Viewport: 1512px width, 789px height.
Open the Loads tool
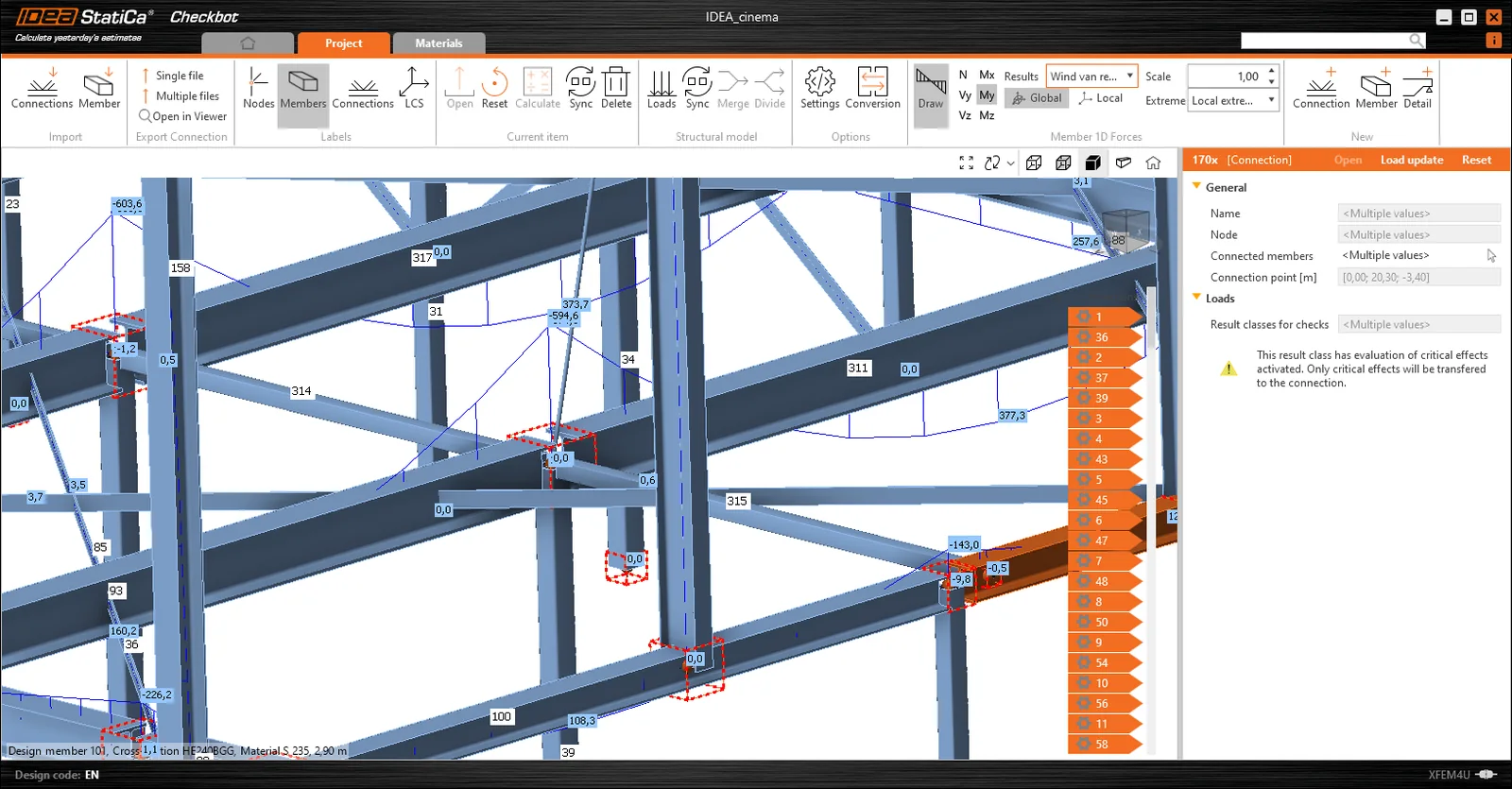pyautogui.click(x=661, y=88)
